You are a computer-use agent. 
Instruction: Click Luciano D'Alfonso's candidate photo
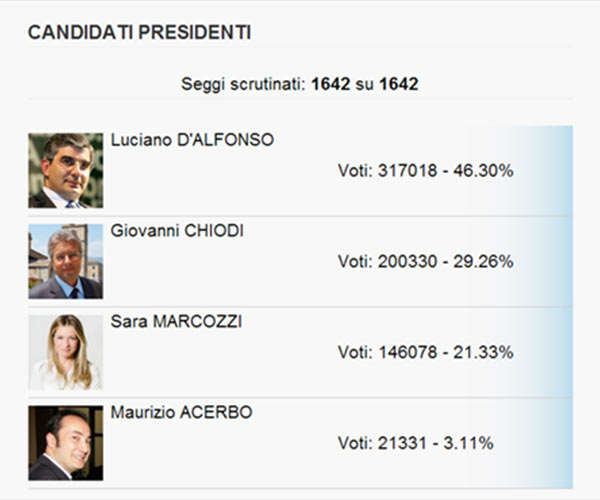pos(65,170)
